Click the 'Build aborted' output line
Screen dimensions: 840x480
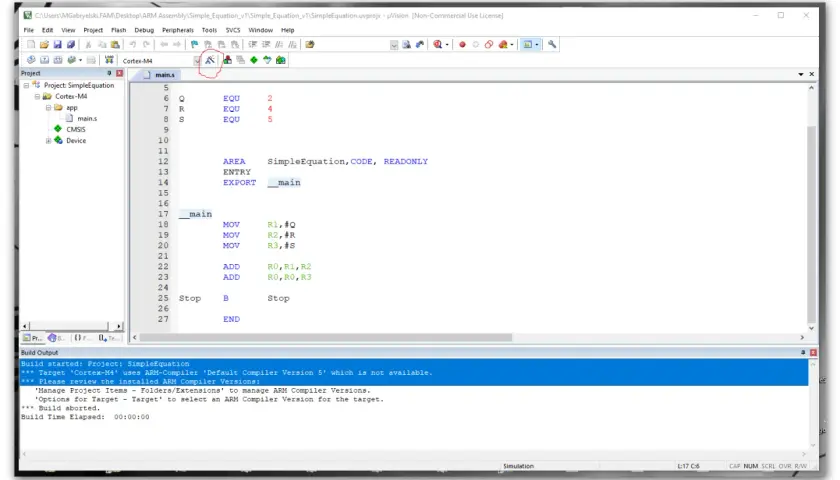tap(61, 408)
